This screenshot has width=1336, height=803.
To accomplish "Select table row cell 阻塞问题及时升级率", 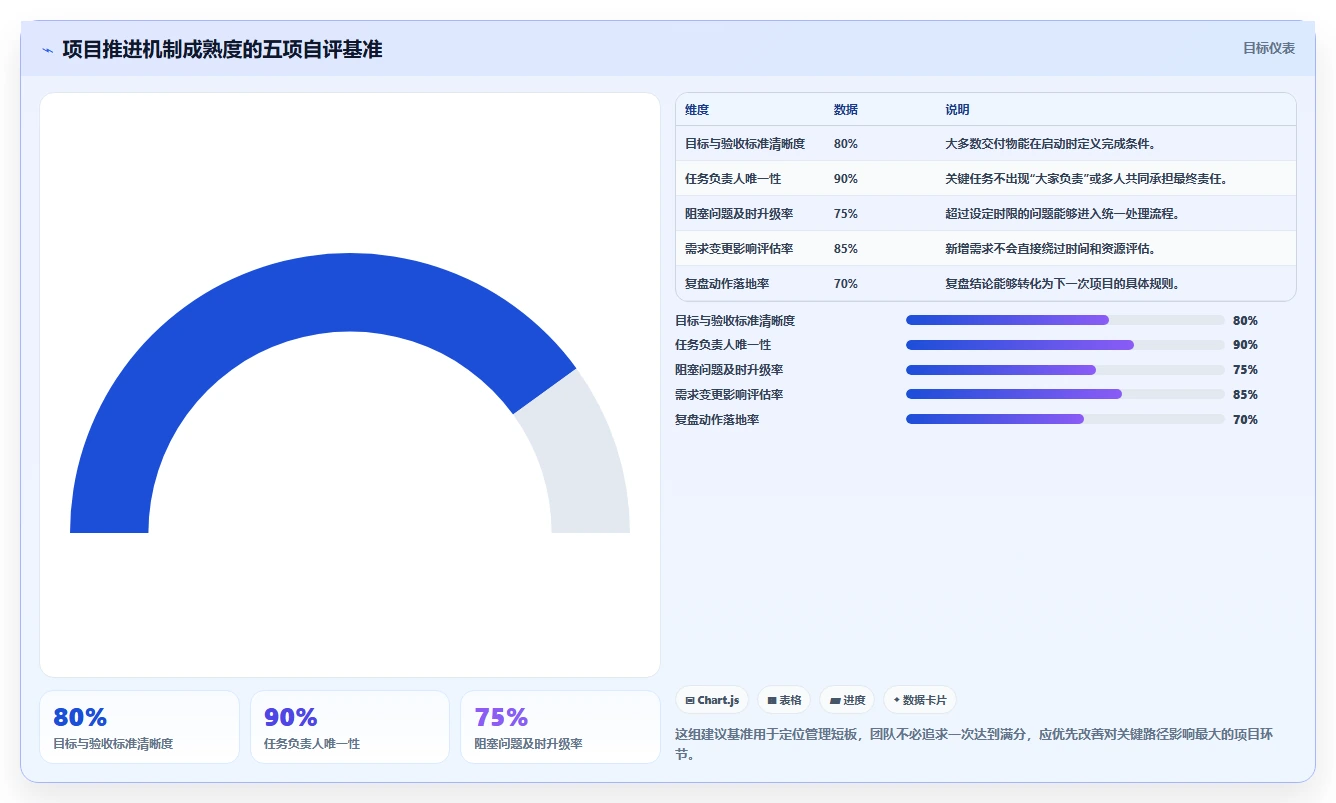I will (739, 214).
